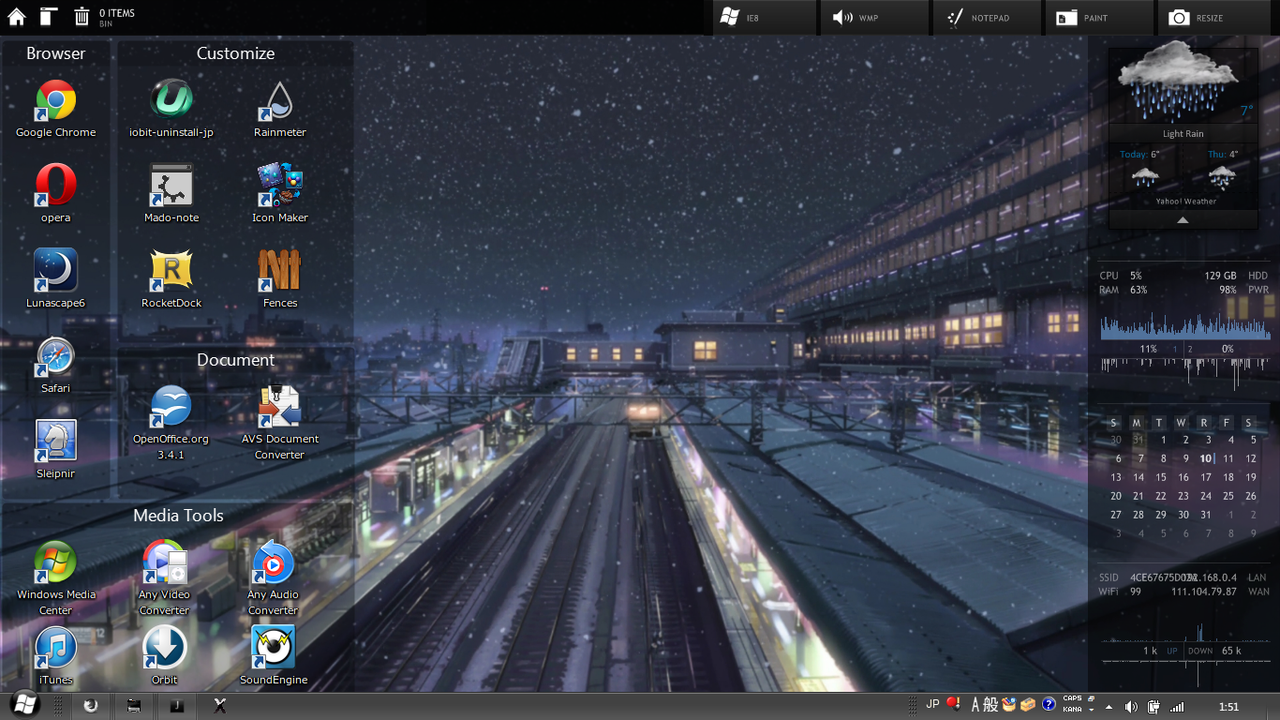Image resolution: width=1280 pixels, height=720 pixels.
Task: Launch the Fences shortcut
Action: (x=280, y=279)
